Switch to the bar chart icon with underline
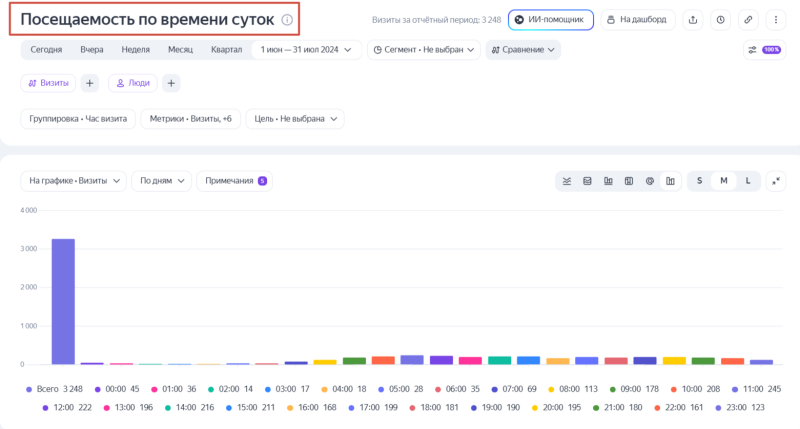Viewport: 800px width, 429px height. 608,181
